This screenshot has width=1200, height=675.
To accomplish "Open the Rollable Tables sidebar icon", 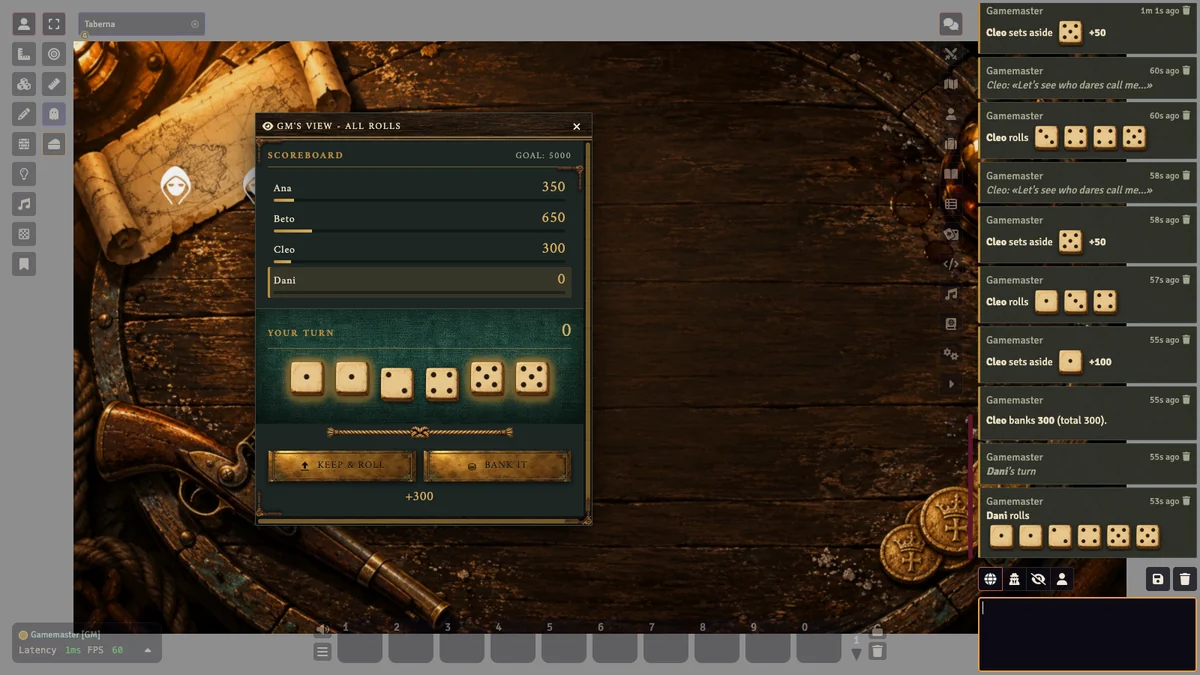I will 951,204.
